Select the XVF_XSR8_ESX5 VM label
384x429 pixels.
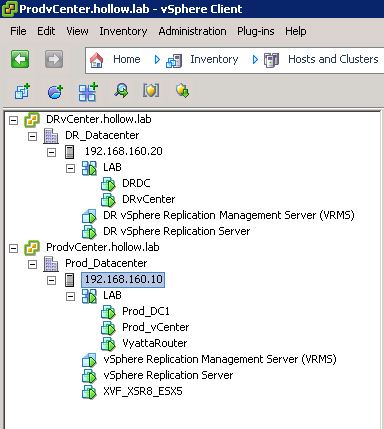pyautogui.click(x=143, y=391)
